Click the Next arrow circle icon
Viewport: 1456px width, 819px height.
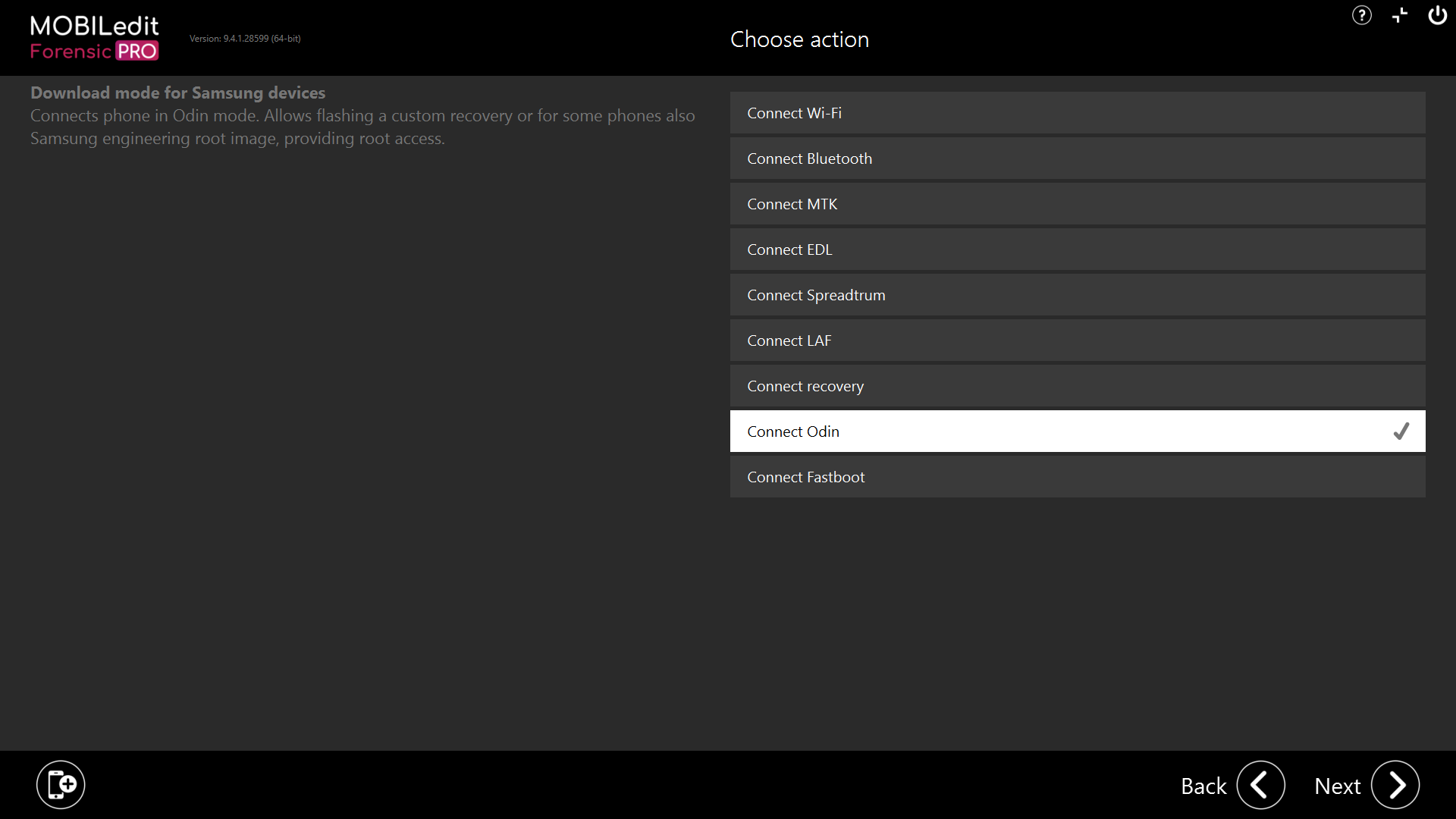tap(1395, 785)
